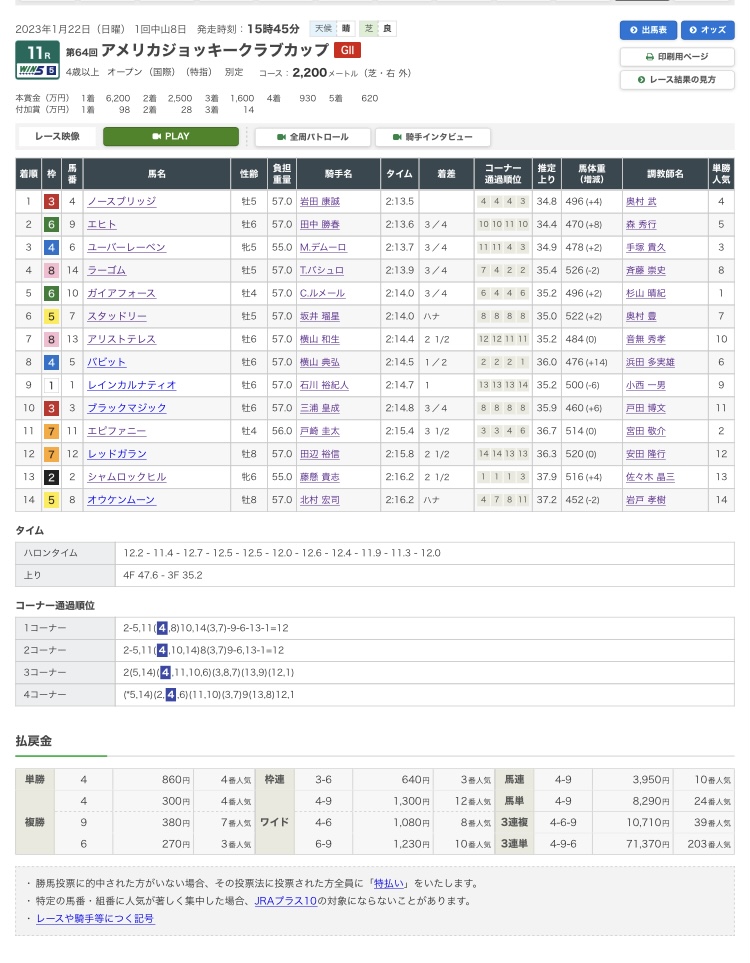Open jockey 戸崎 圭太 profile
The width and height of the screenshot is (750, 963).
pyautogui.click(x=319, y=431)
